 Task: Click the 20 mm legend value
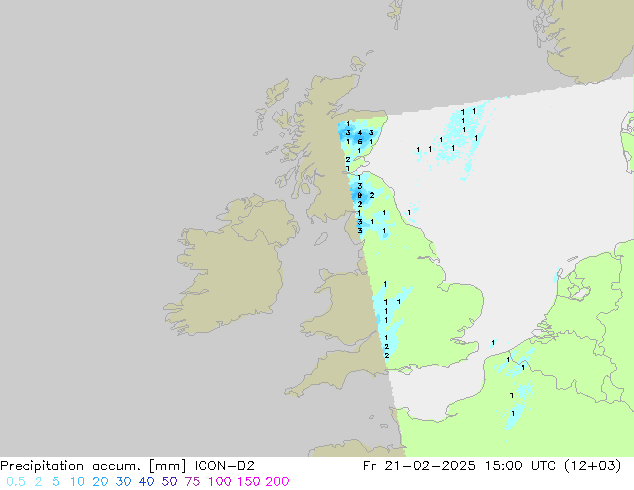click(x=100, y=482)
